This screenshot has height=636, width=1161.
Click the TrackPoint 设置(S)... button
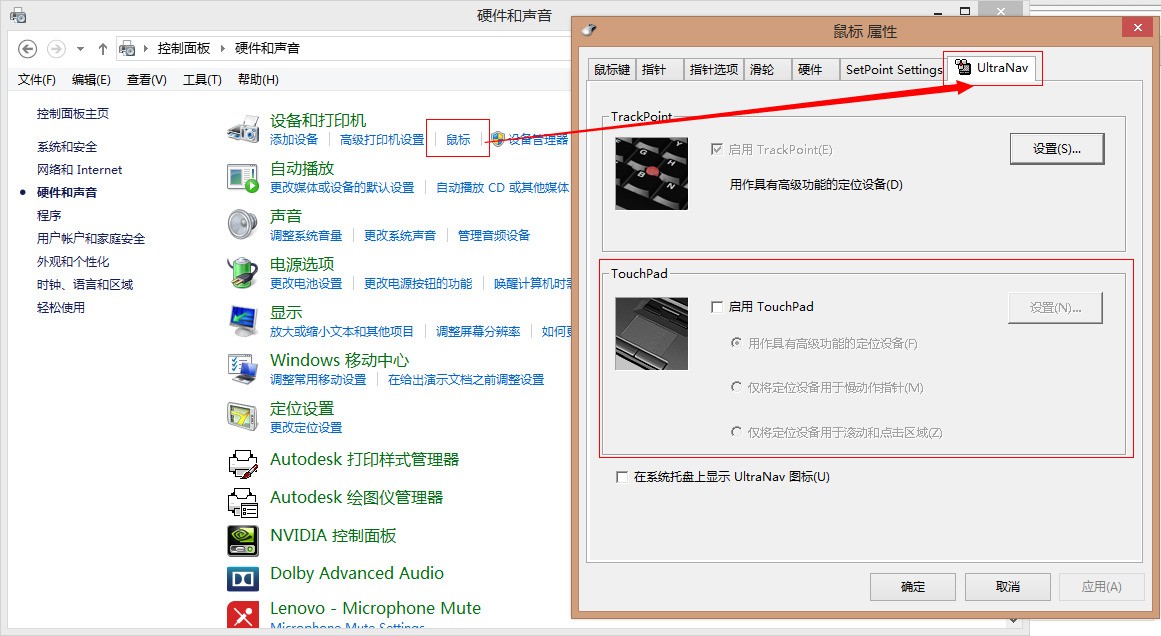[x=1056, y=148]
